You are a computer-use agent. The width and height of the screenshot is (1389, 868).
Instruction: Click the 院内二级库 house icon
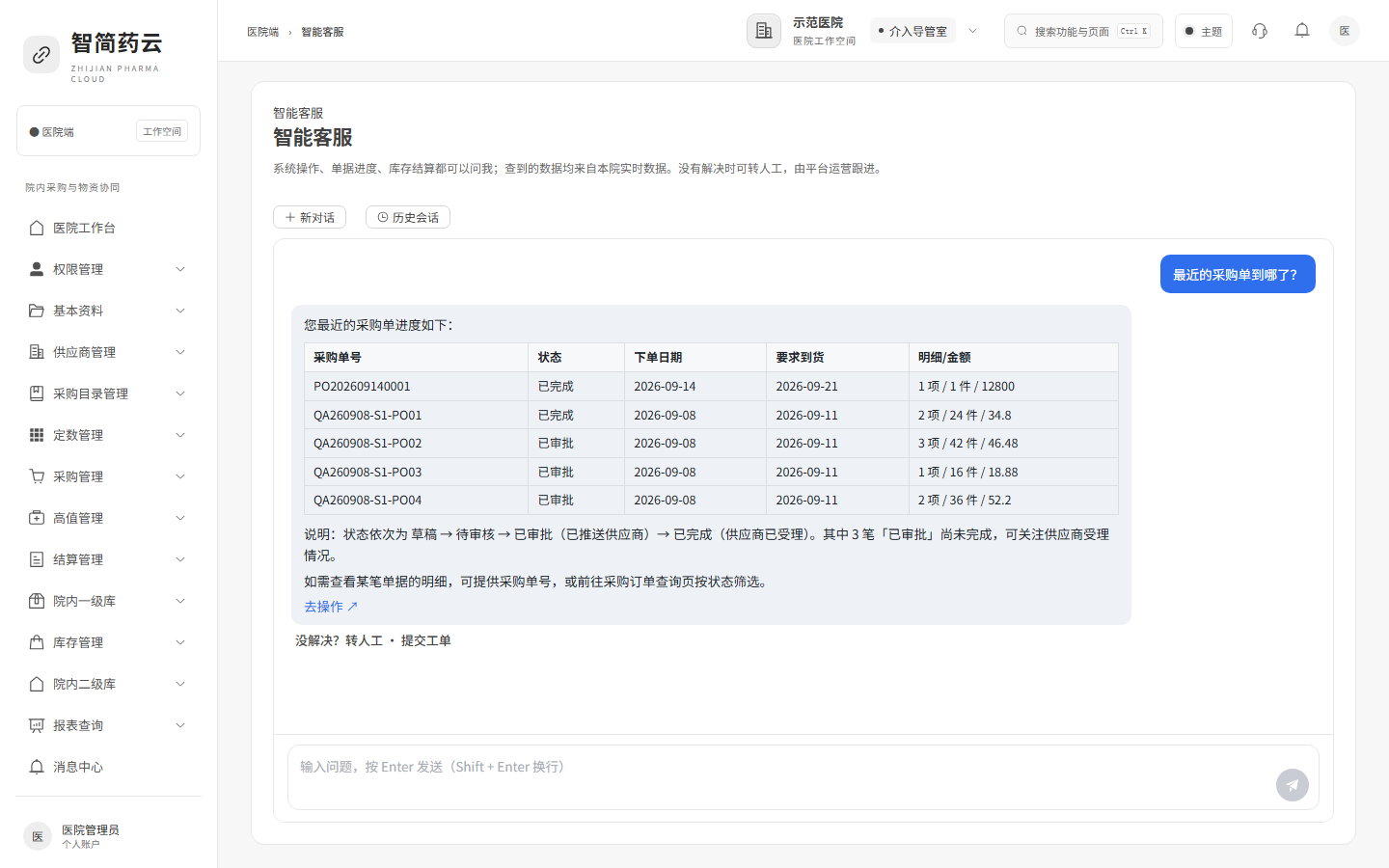tap(37, 684)
